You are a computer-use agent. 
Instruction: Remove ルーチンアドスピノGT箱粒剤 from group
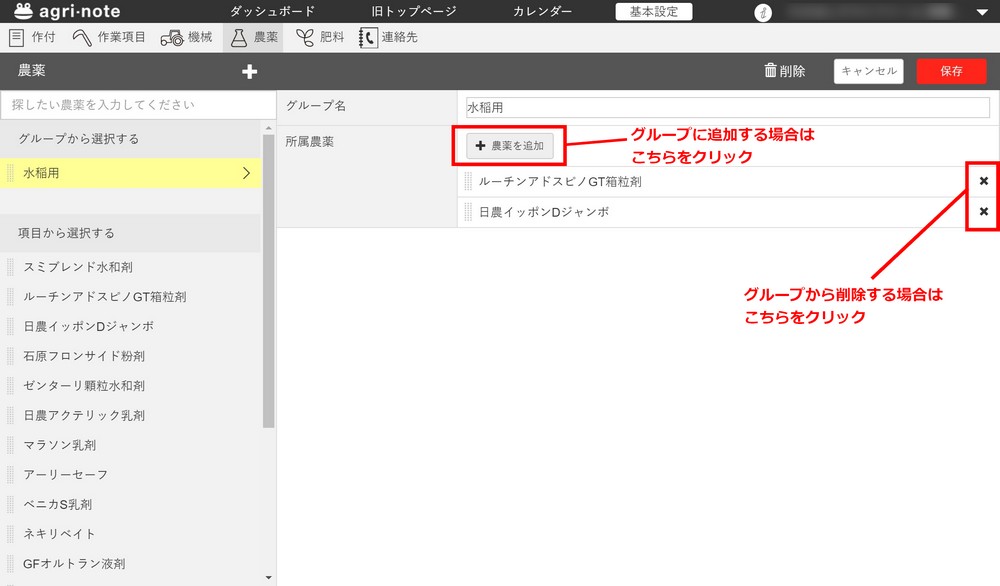983,181
